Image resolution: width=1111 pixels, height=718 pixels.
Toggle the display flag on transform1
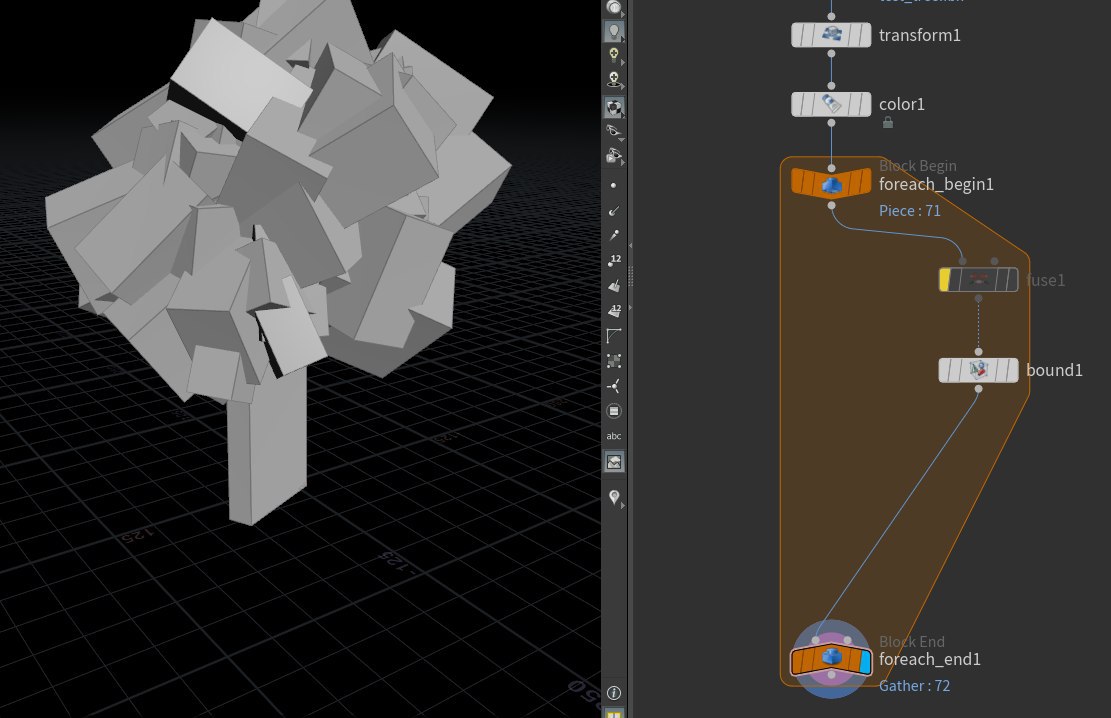point(864,35)
